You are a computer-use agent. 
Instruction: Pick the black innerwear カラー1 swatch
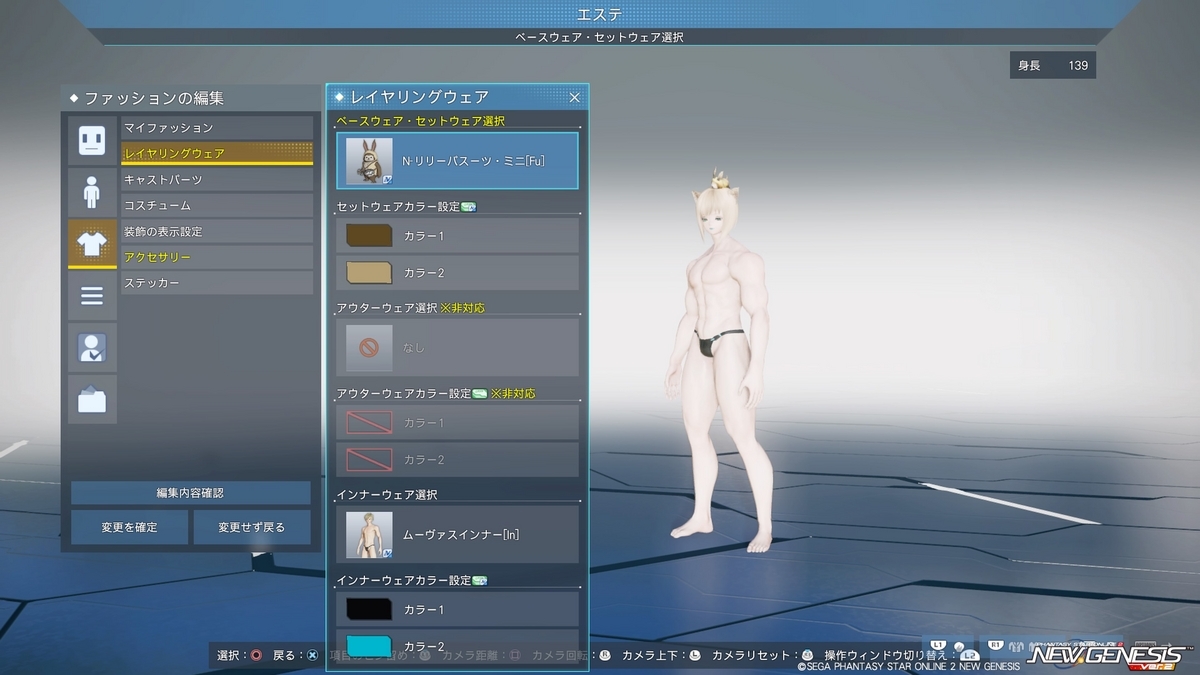[x=369, y=609]
